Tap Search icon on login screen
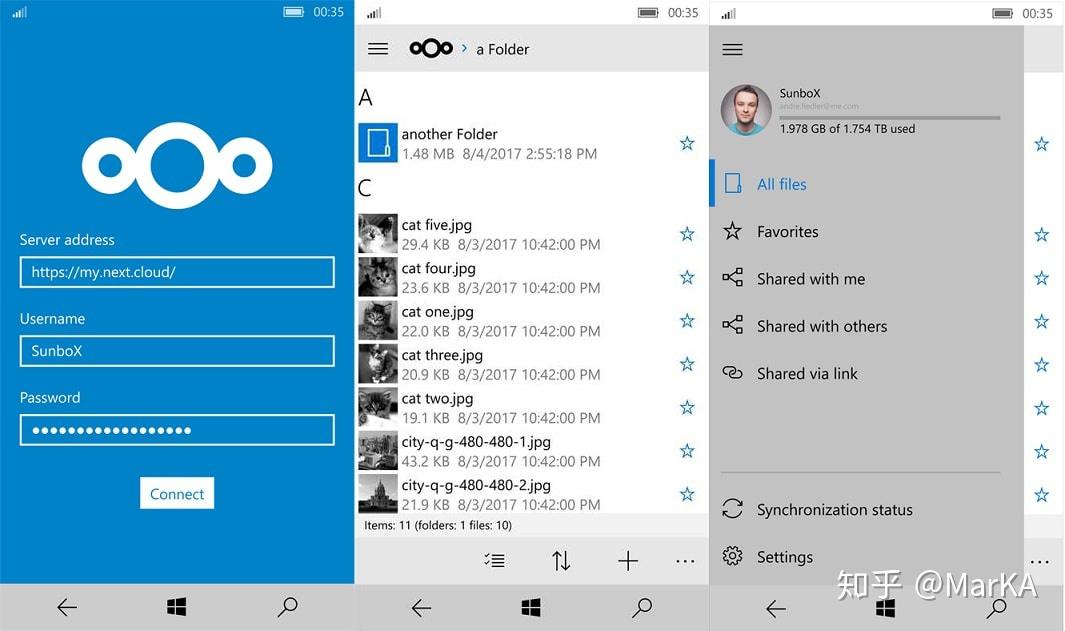The height and width of the screenshot is (631, 1065). tap(287, 607)
